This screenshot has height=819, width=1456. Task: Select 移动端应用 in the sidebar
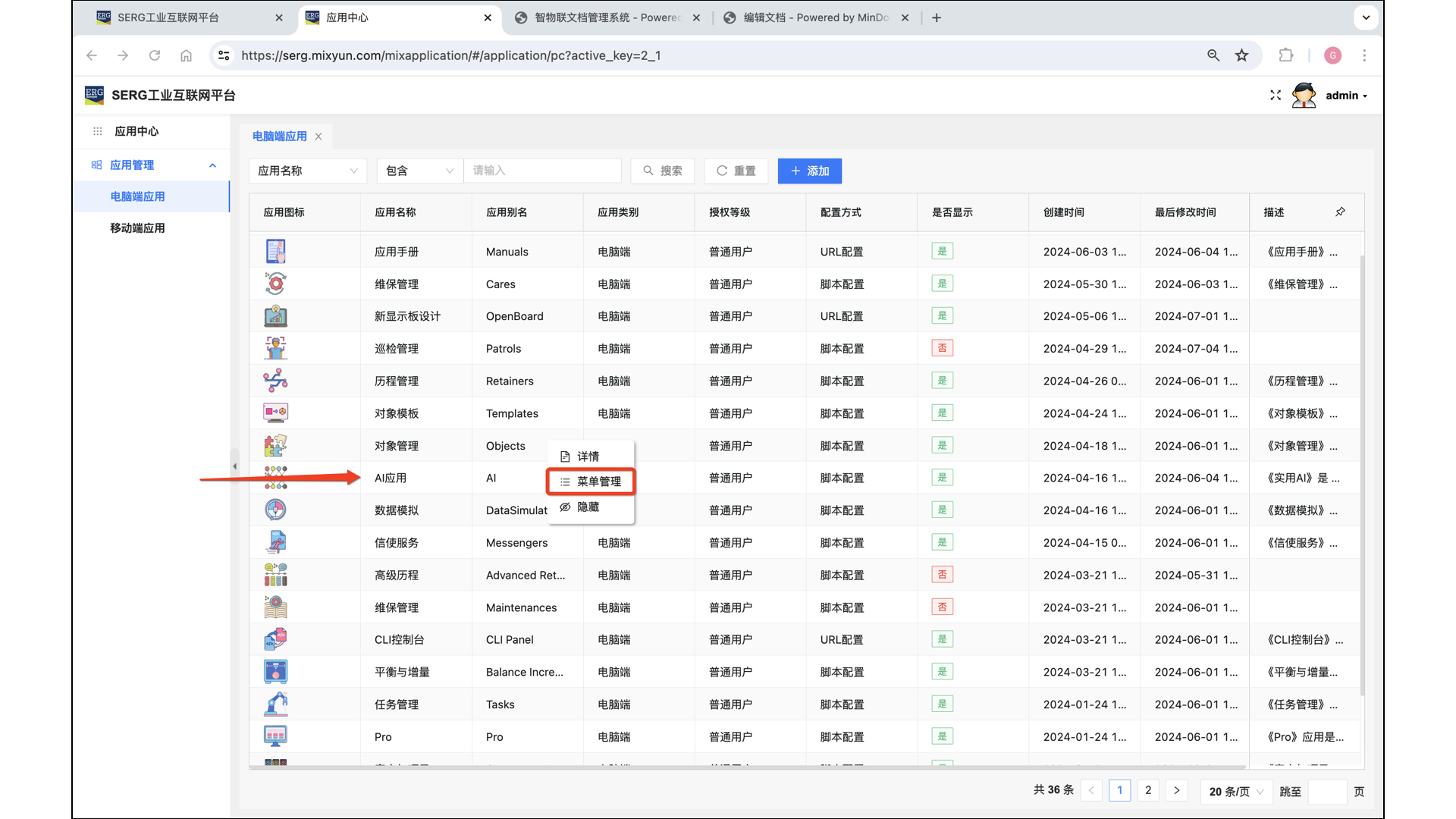tap(137, 228)
